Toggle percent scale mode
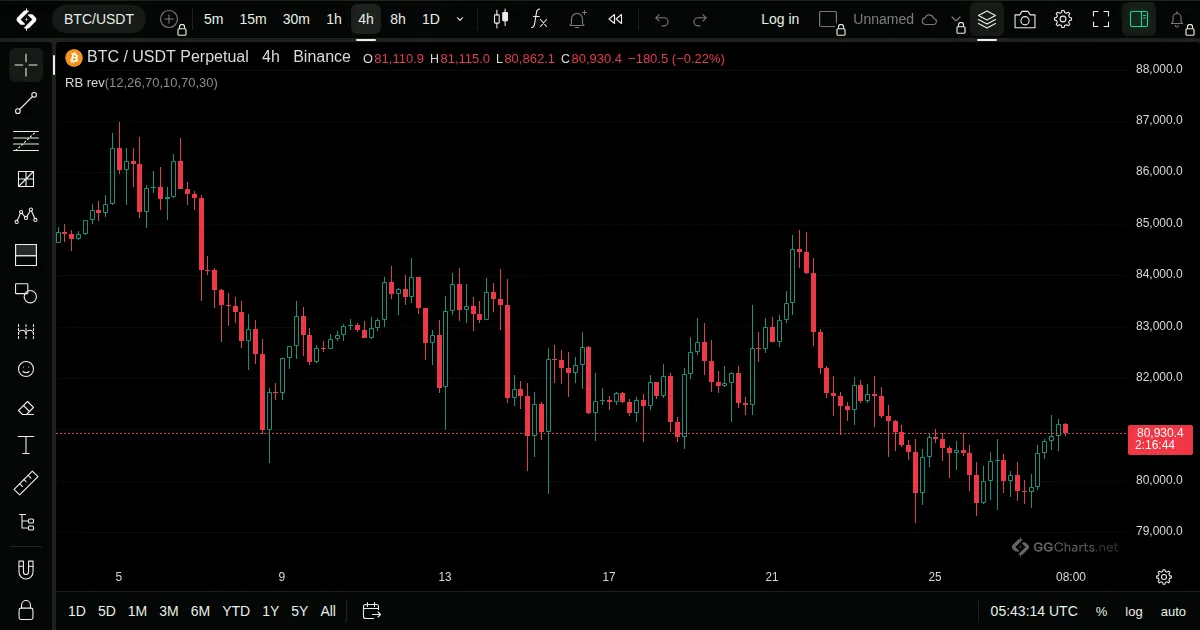Screen dimensions: 1200x630 click(x=1101, y=611)
